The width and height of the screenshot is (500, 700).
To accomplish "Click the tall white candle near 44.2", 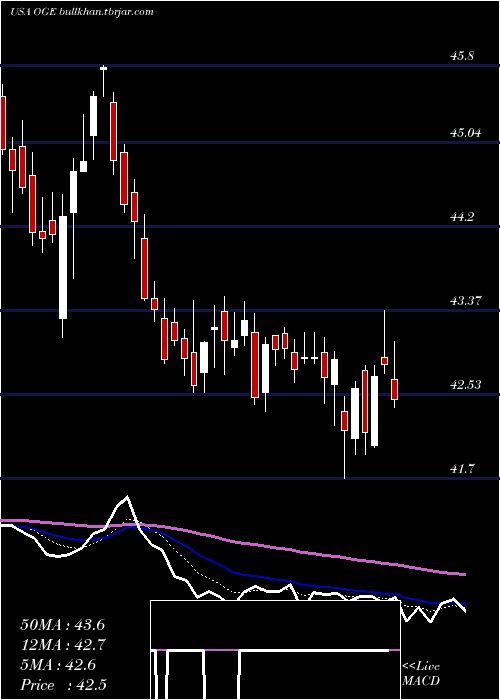I will (x=63, y=267).
